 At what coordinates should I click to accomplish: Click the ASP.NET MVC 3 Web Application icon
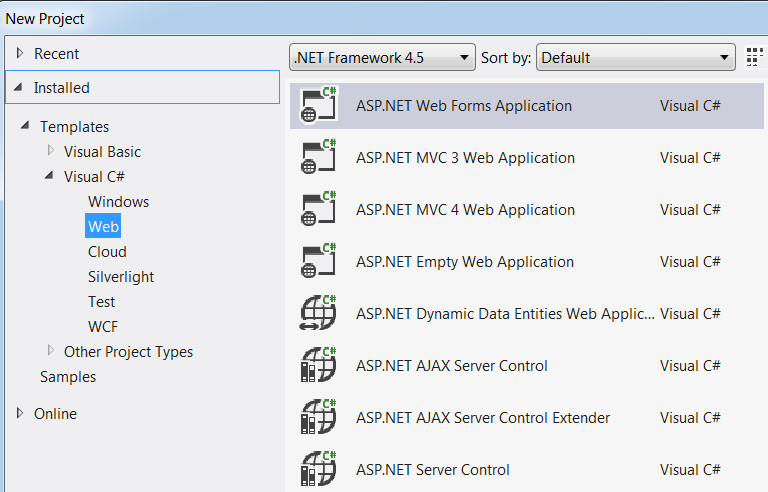pos(319,157)
